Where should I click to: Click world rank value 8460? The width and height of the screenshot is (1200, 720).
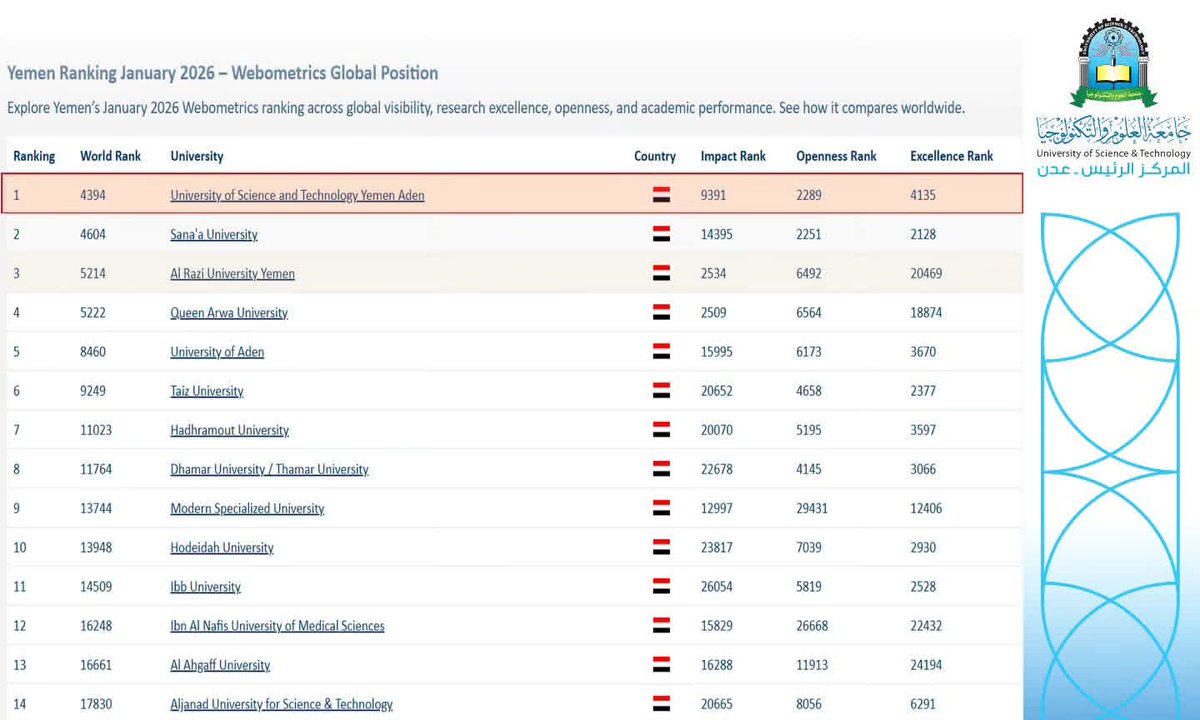pos(93,352)
